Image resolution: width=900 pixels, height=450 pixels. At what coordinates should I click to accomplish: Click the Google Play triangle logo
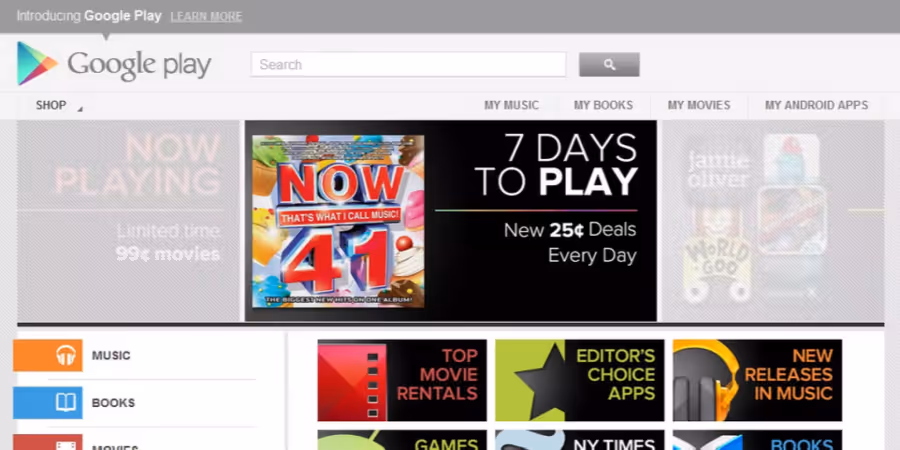click(37, 64)
